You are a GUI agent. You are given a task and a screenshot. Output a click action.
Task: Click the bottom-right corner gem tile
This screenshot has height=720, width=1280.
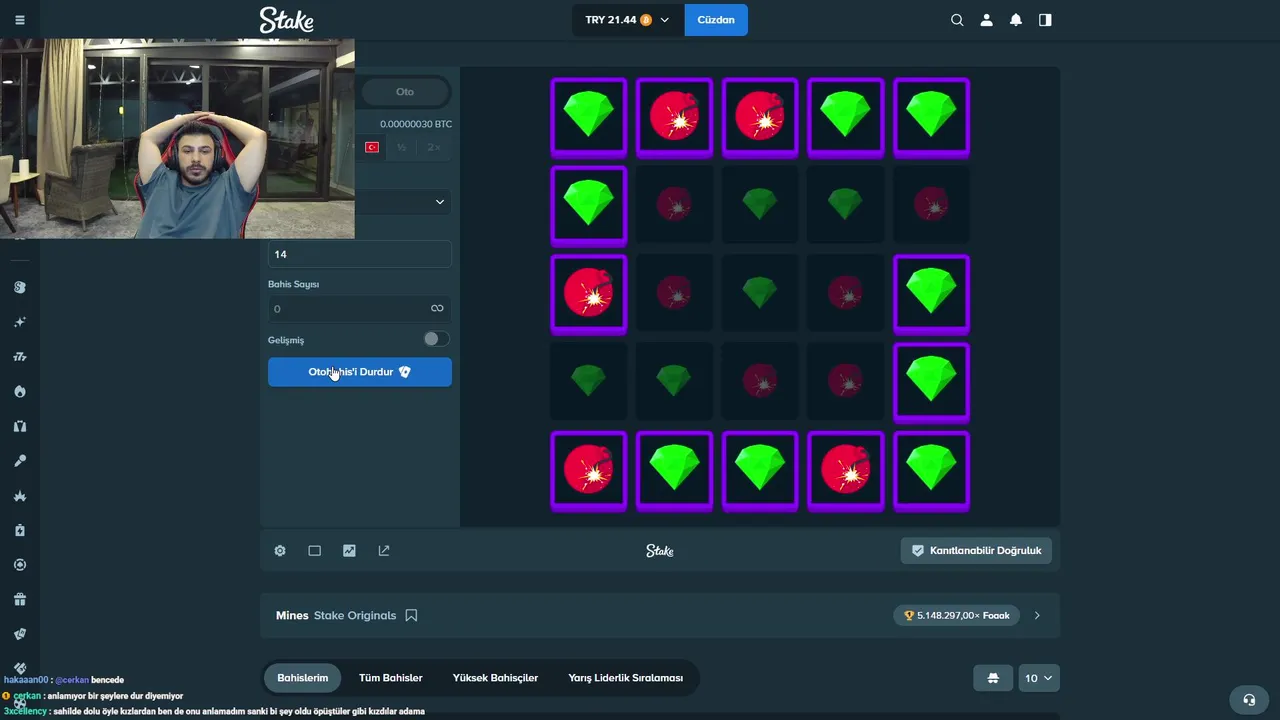point(931,470)
